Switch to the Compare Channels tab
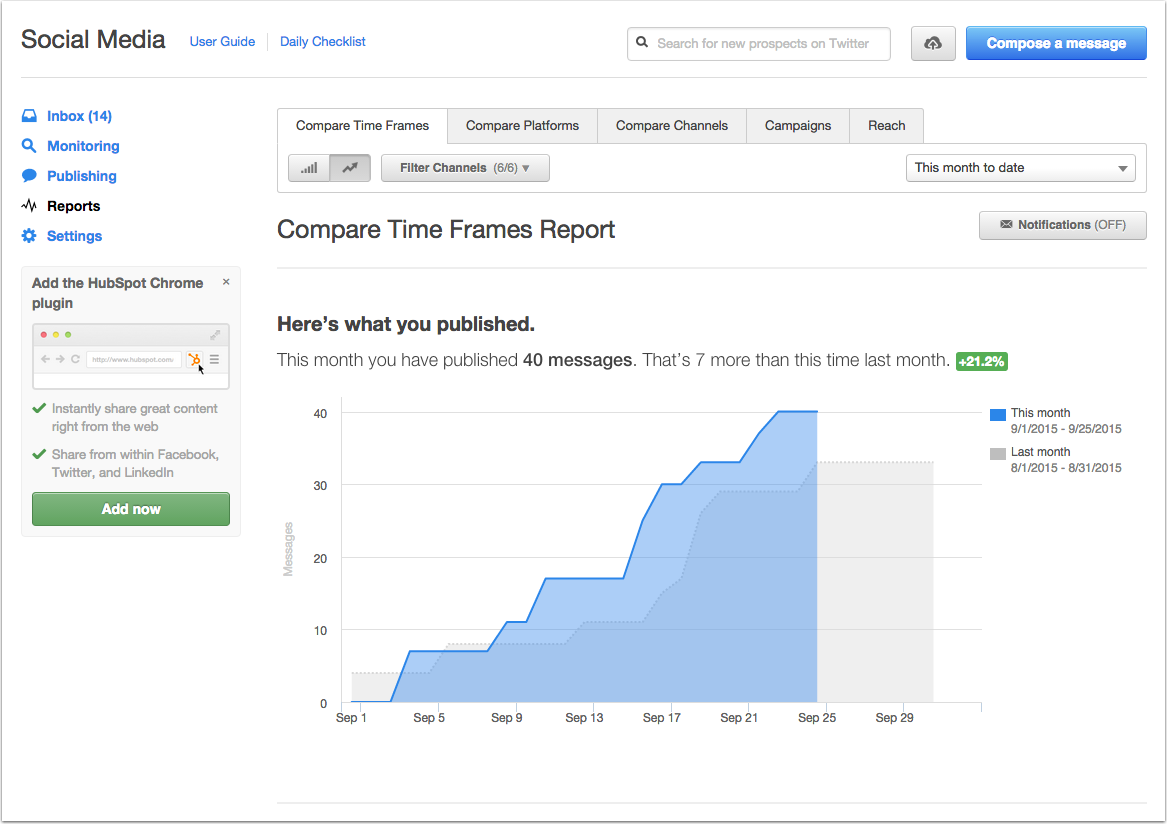The width and height of the screenshot is (1167, 824). pos(671,126)
